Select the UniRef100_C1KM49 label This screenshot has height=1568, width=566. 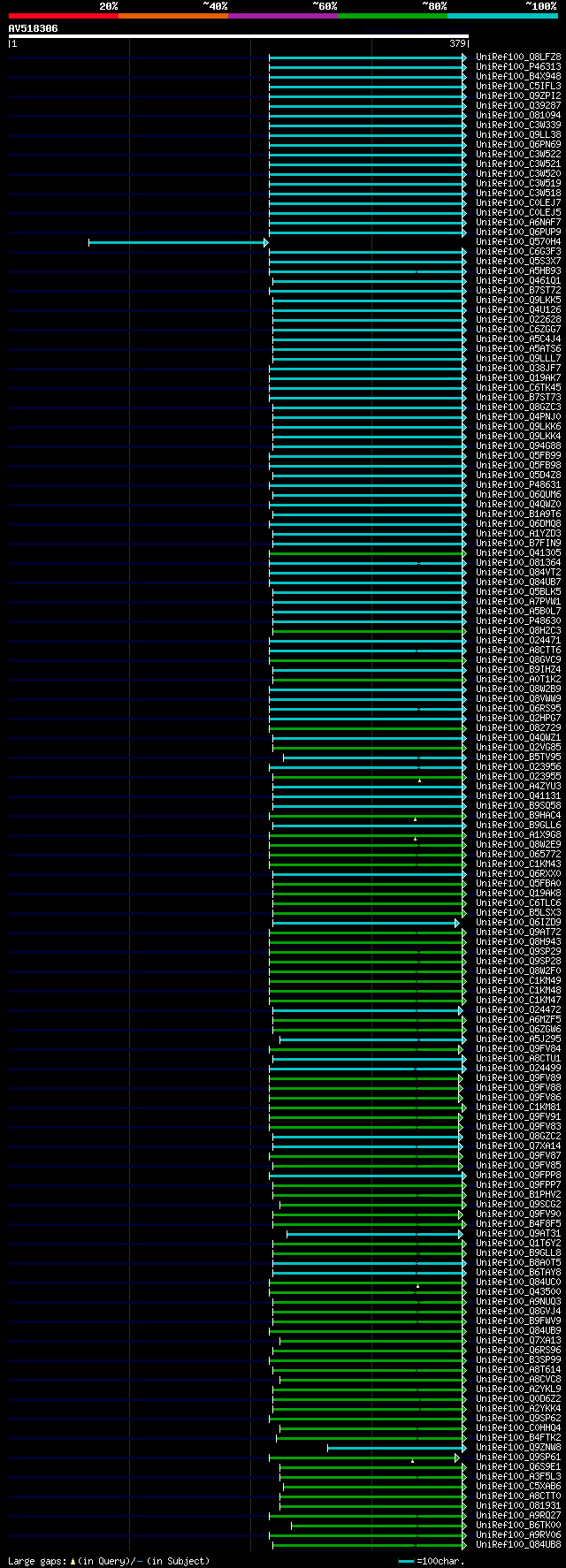pyautogui.click(x=518, y=980)
